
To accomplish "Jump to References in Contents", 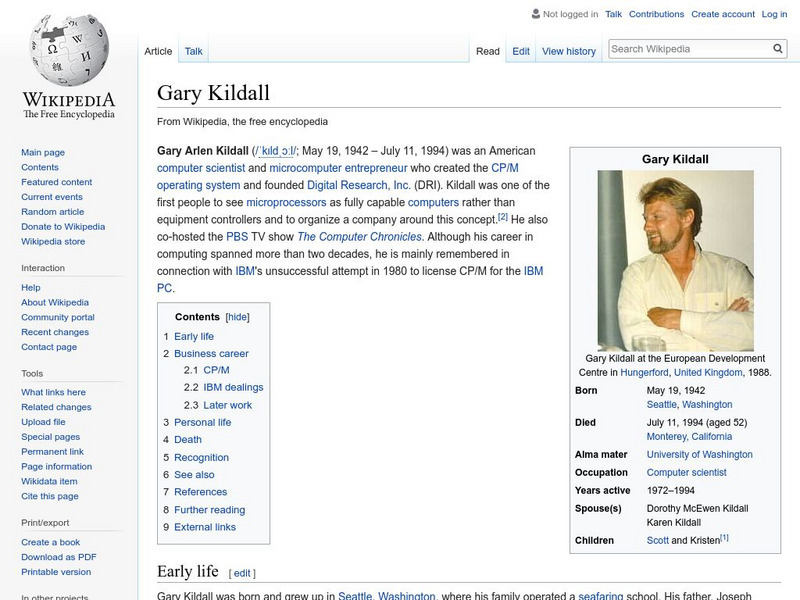I will point(201,492).
